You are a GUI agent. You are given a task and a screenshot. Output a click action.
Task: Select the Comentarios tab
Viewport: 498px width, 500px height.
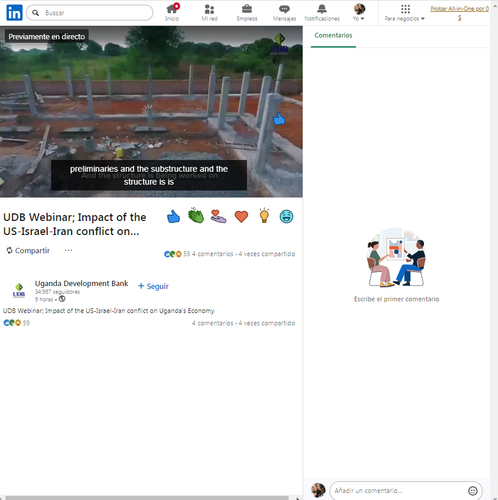[333, 35]
